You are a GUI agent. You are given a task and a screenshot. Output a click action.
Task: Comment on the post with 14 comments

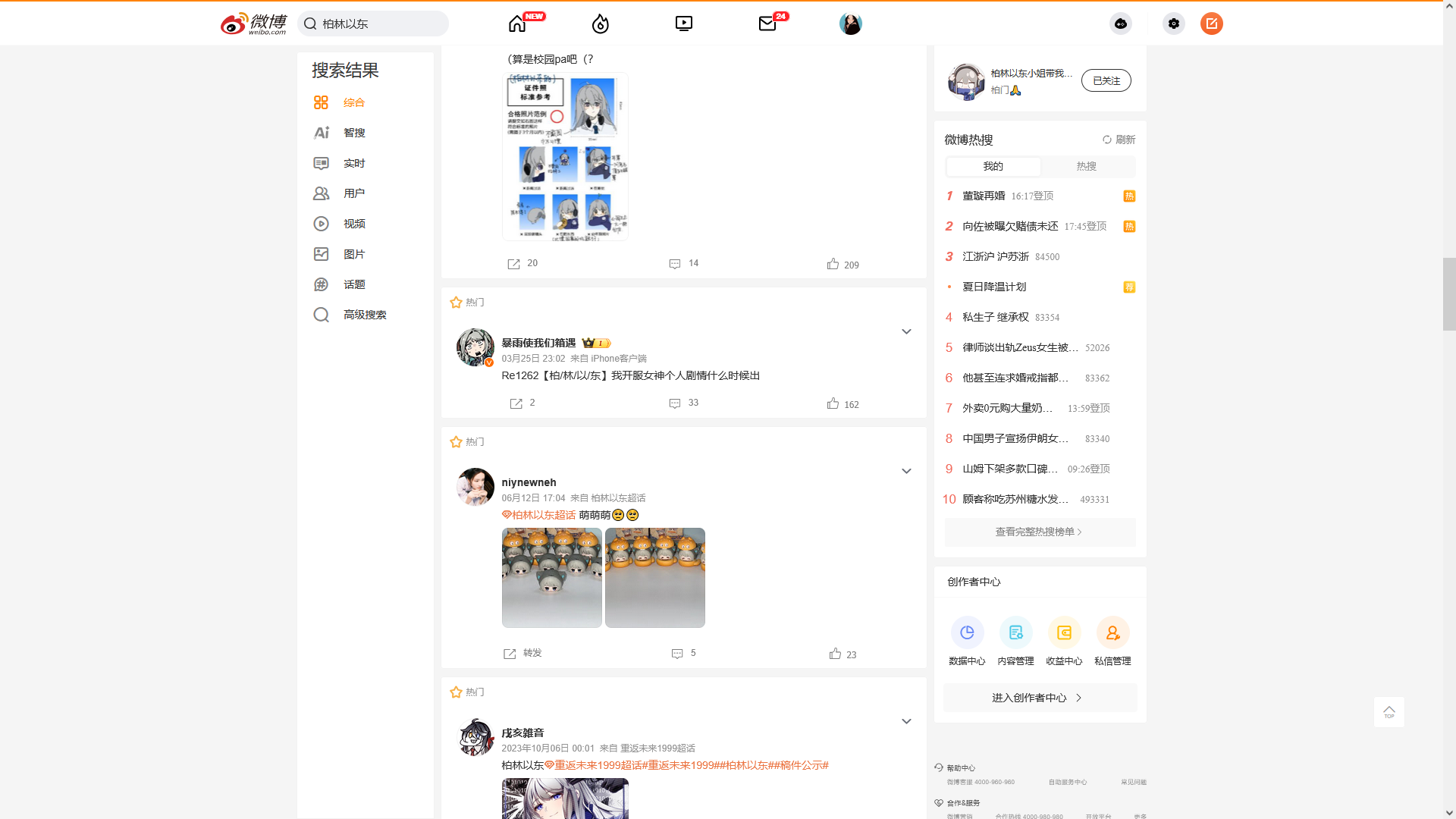pos(684,264)
